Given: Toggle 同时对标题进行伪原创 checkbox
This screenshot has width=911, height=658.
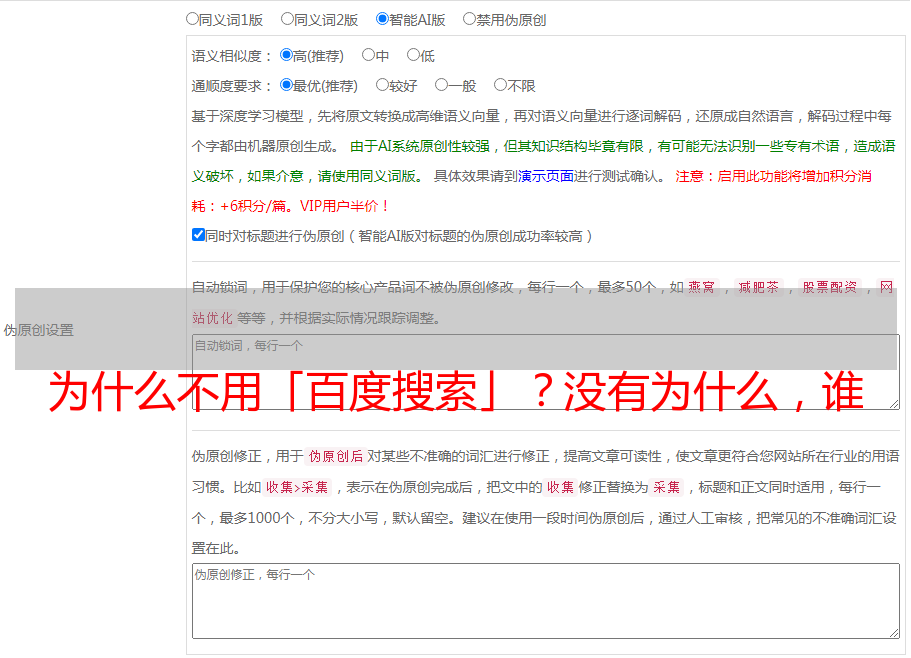Looking at the screenshot, I should tap(198, 235).
